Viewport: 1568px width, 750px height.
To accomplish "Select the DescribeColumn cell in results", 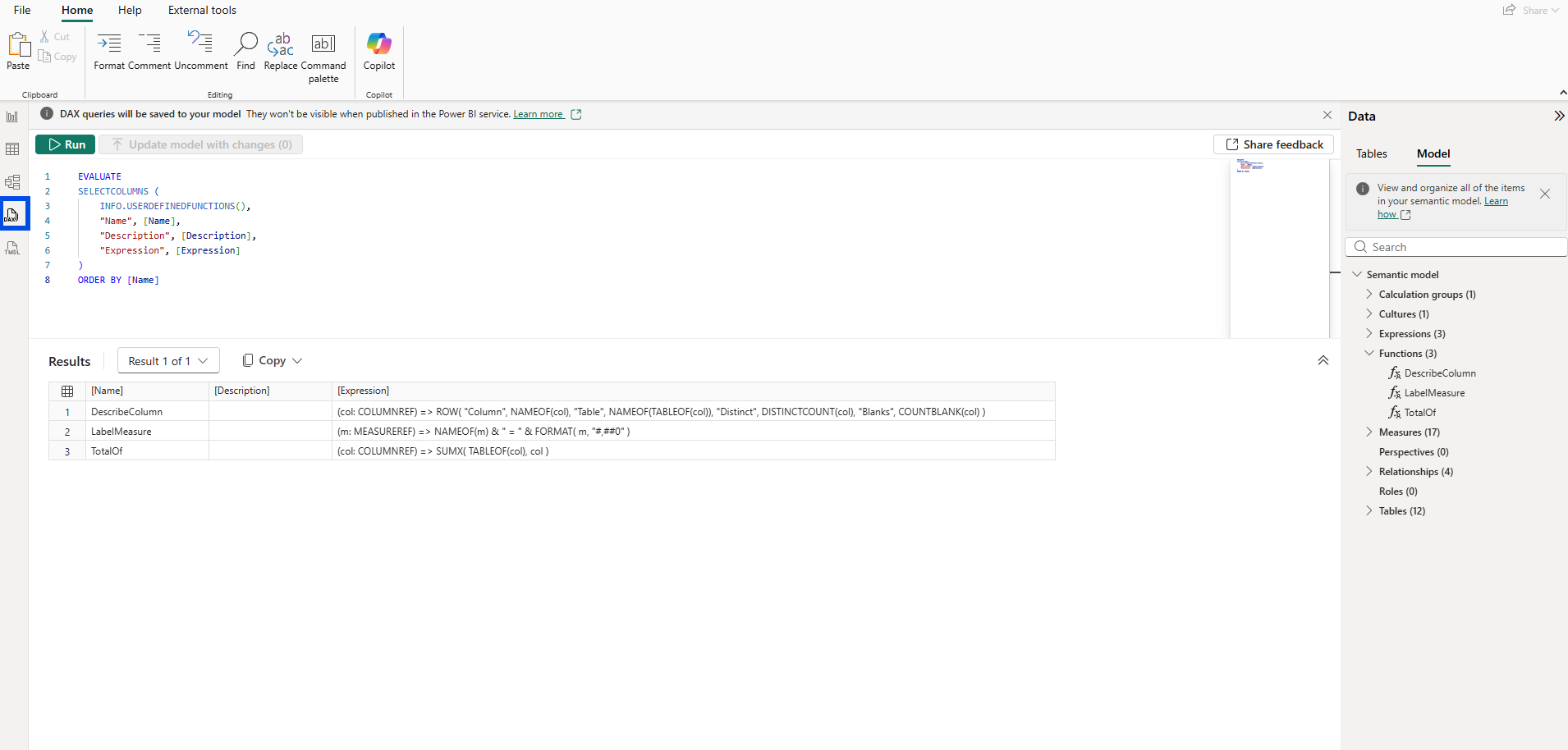I will point(147,412).
